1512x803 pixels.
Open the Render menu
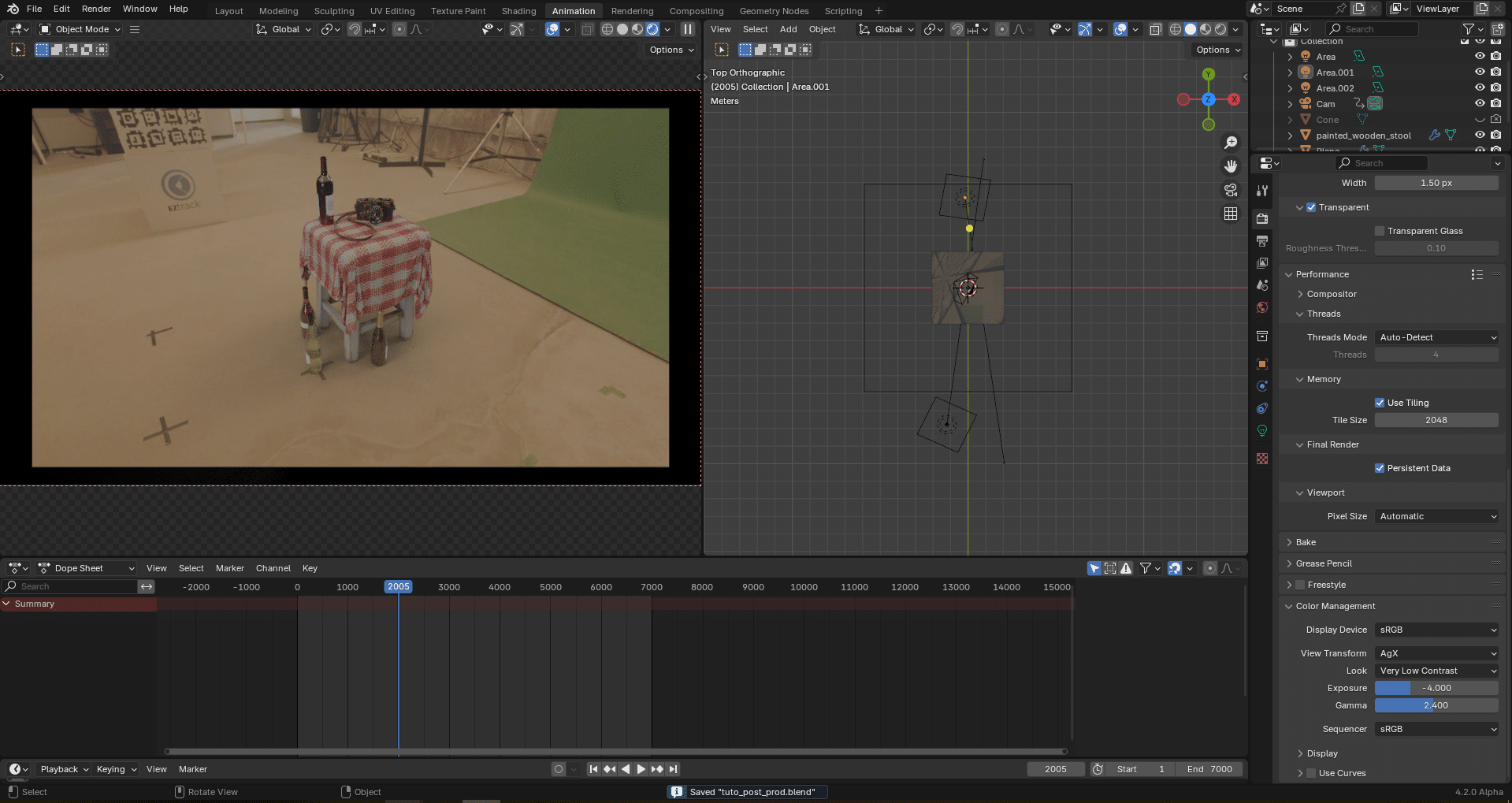pos(96,9)
